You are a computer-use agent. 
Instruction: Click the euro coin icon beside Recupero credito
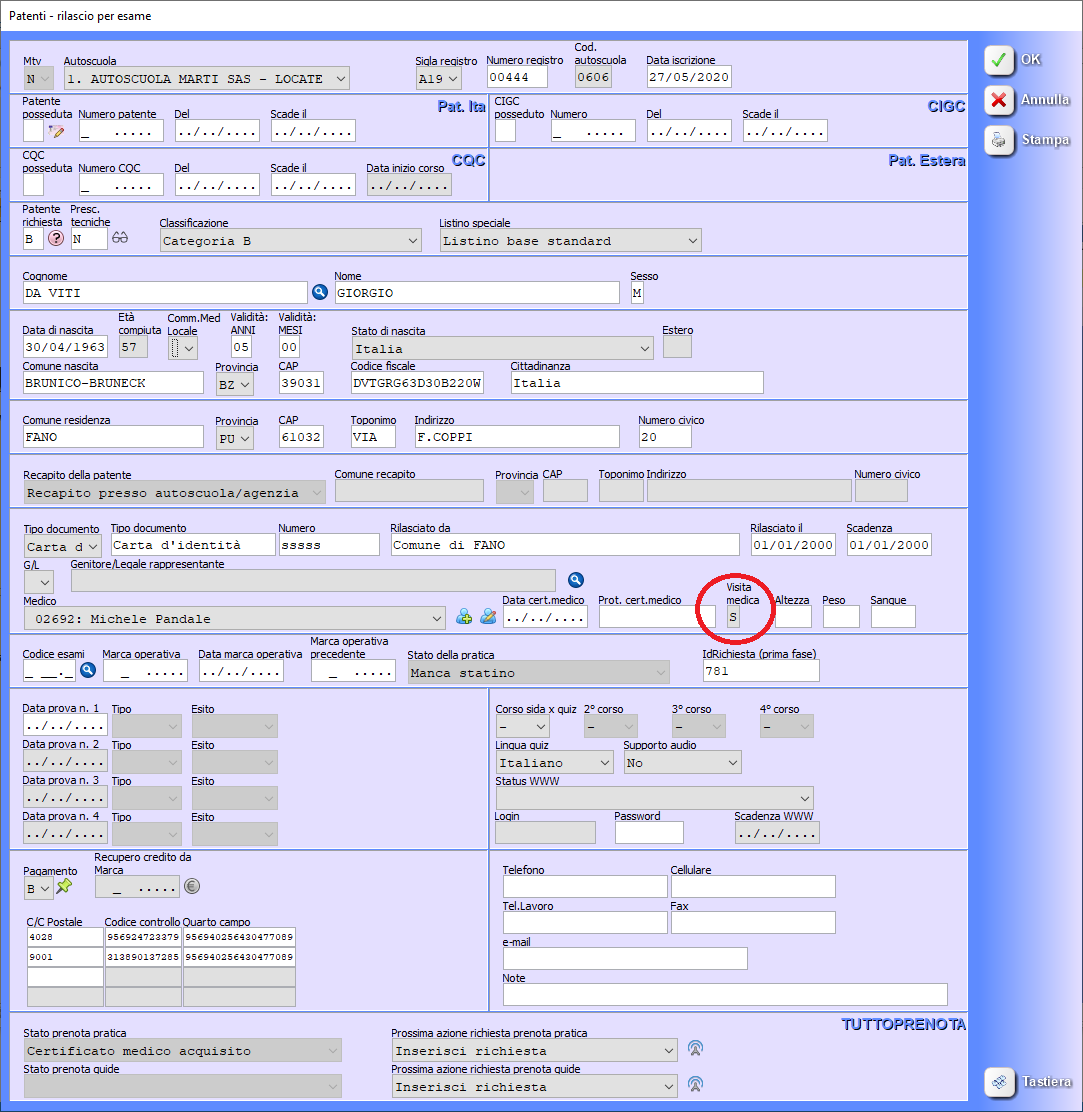point(192,886)
